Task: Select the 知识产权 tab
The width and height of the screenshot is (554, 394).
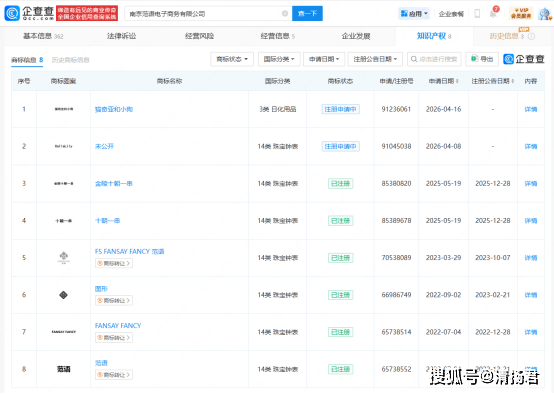Action: (434, 36)
